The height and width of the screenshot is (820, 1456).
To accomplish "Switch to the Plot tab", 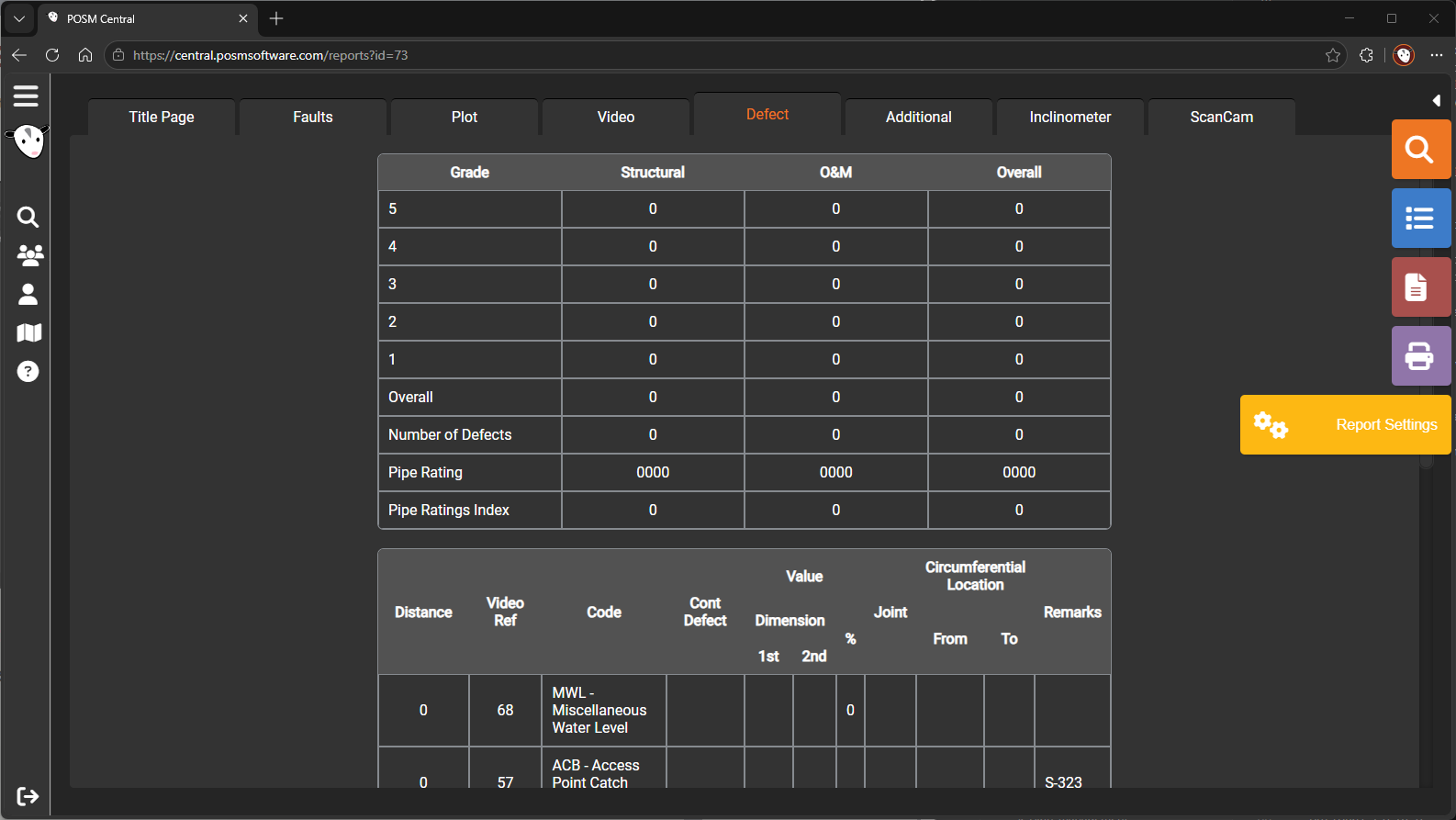I will pos(465,117).
